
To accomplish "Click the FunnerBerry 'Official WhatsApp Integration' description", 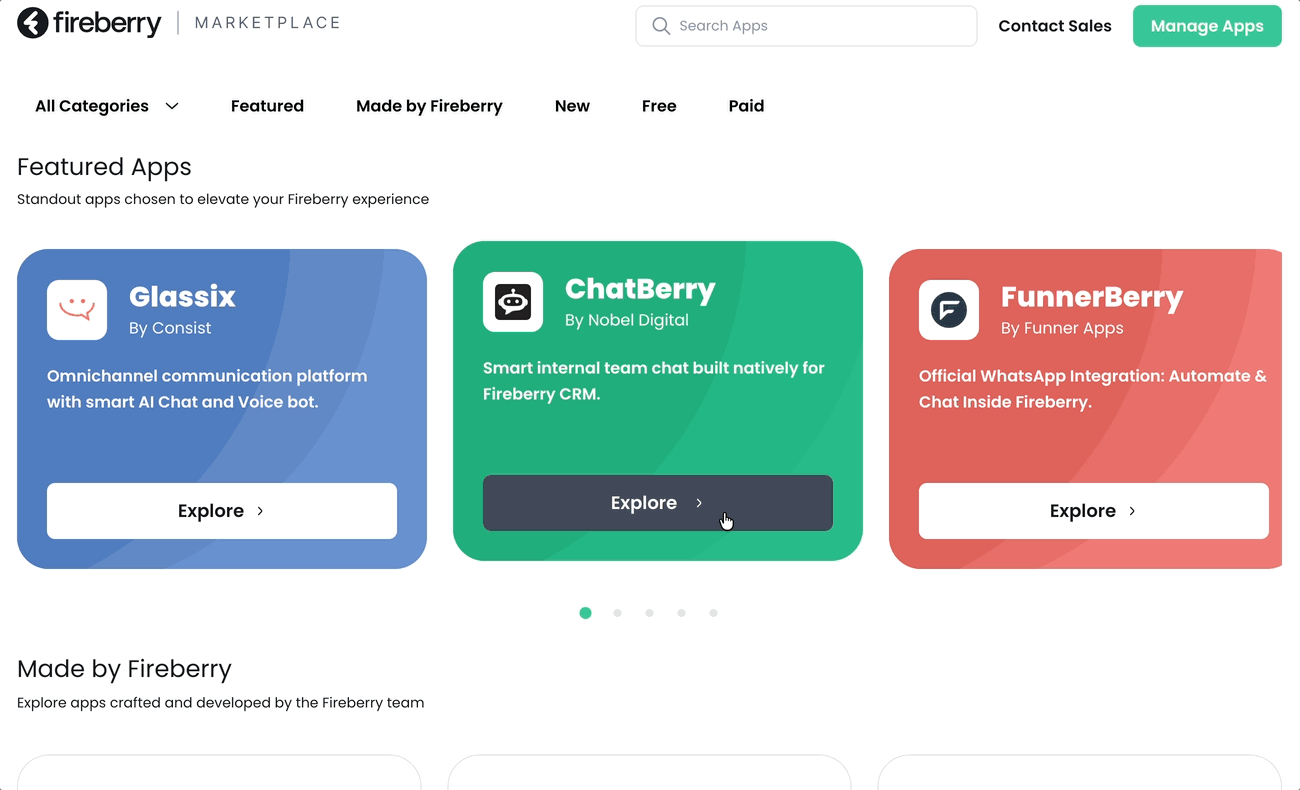I will click(1093, 389).
